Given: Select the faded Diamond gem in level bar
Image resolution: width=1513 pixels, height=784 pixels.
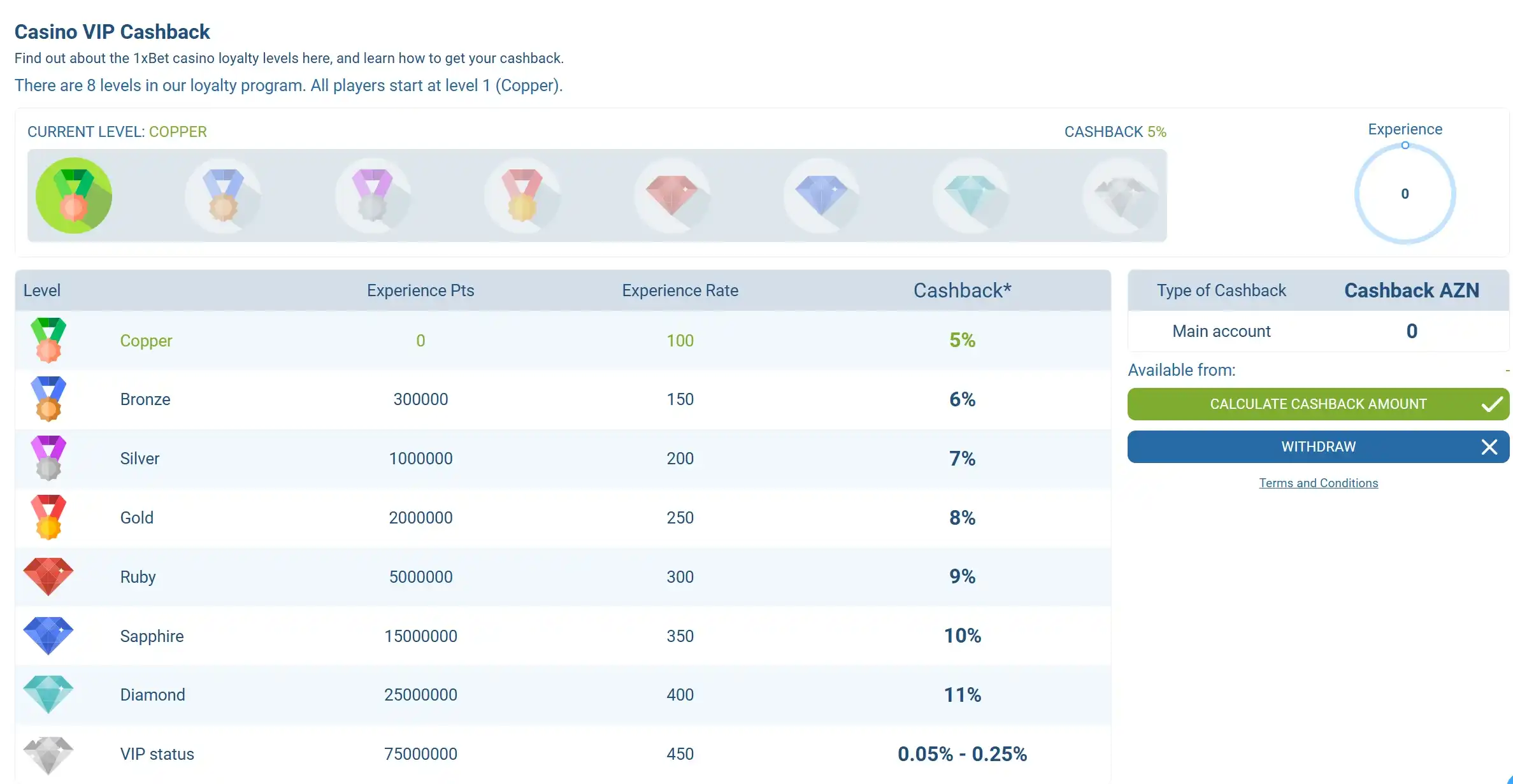Looking at the screenshot, I should point(971,196).
